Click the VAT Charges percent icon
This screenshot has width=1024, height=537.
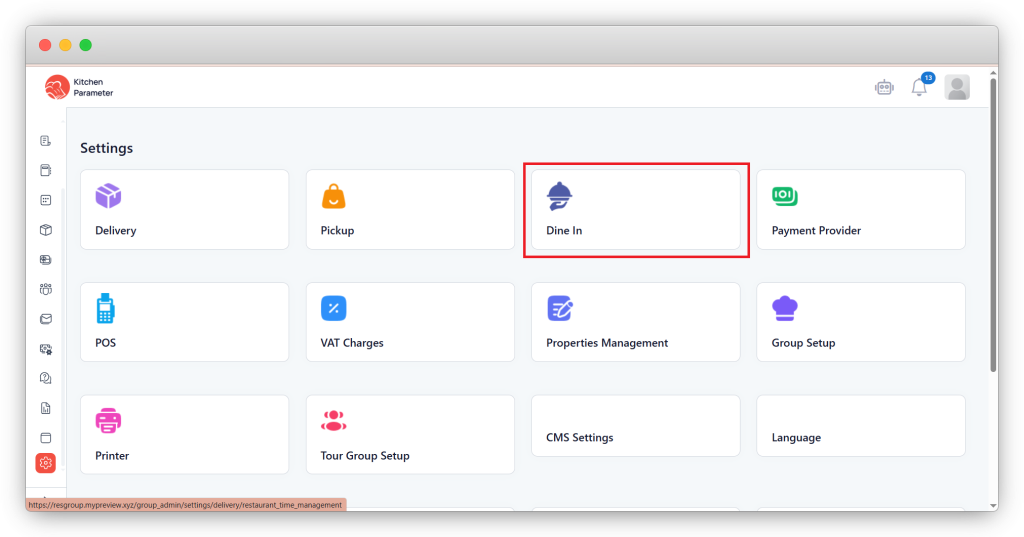coord(334,308)
